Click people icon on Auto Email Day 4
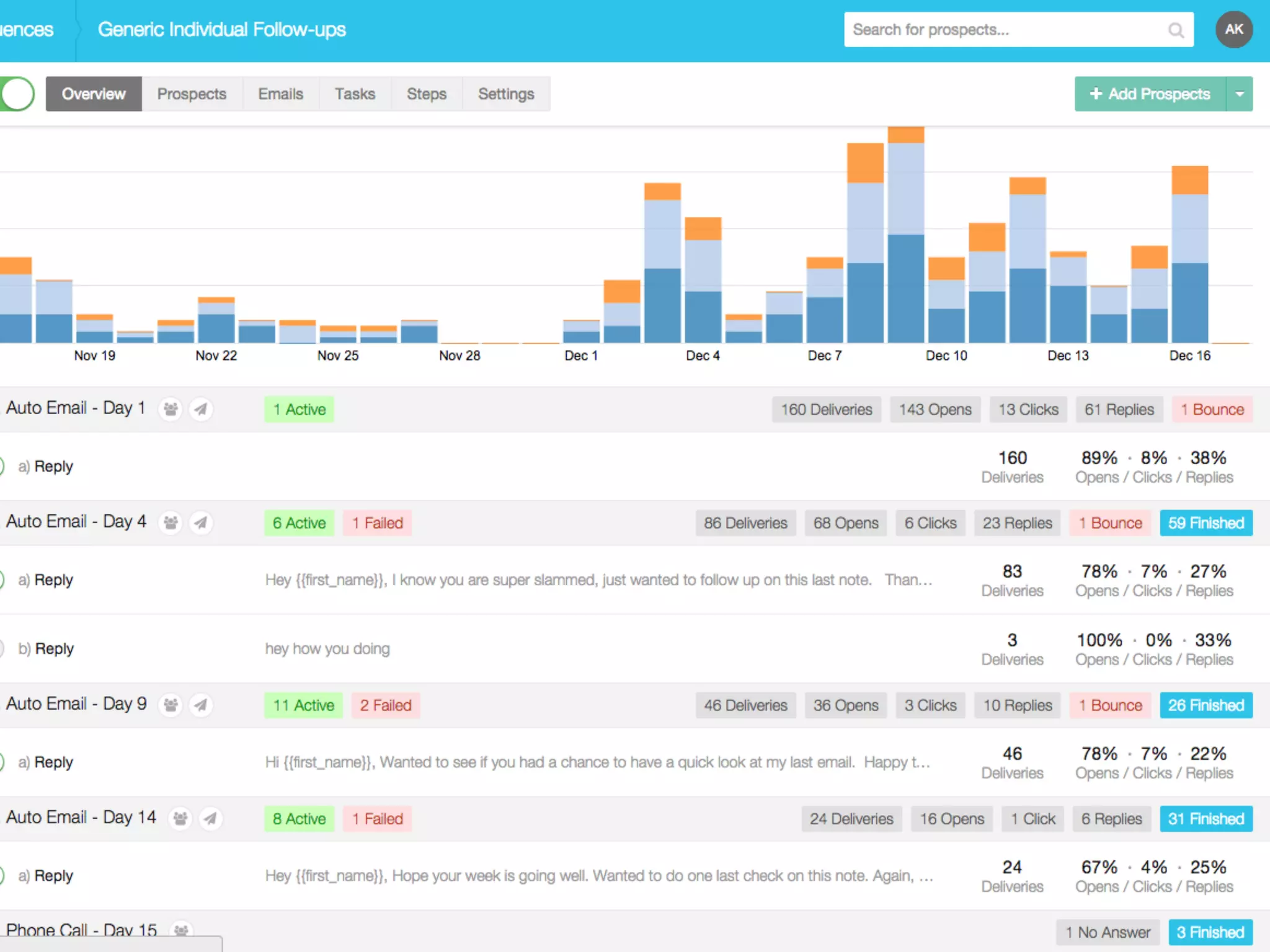 (171, 522)
